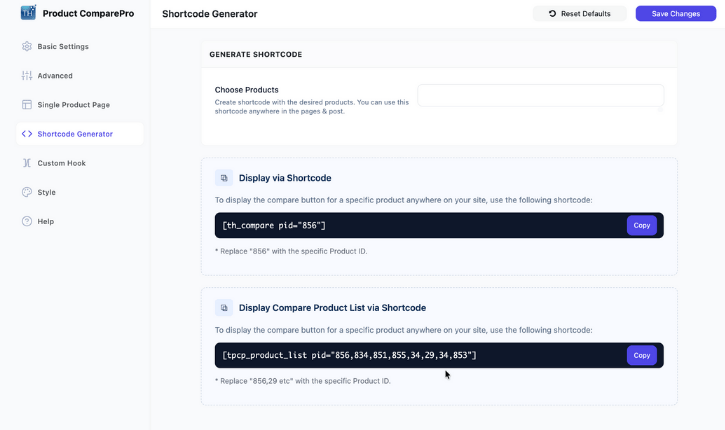Click the Custom Hook icon

click(27, 163)
